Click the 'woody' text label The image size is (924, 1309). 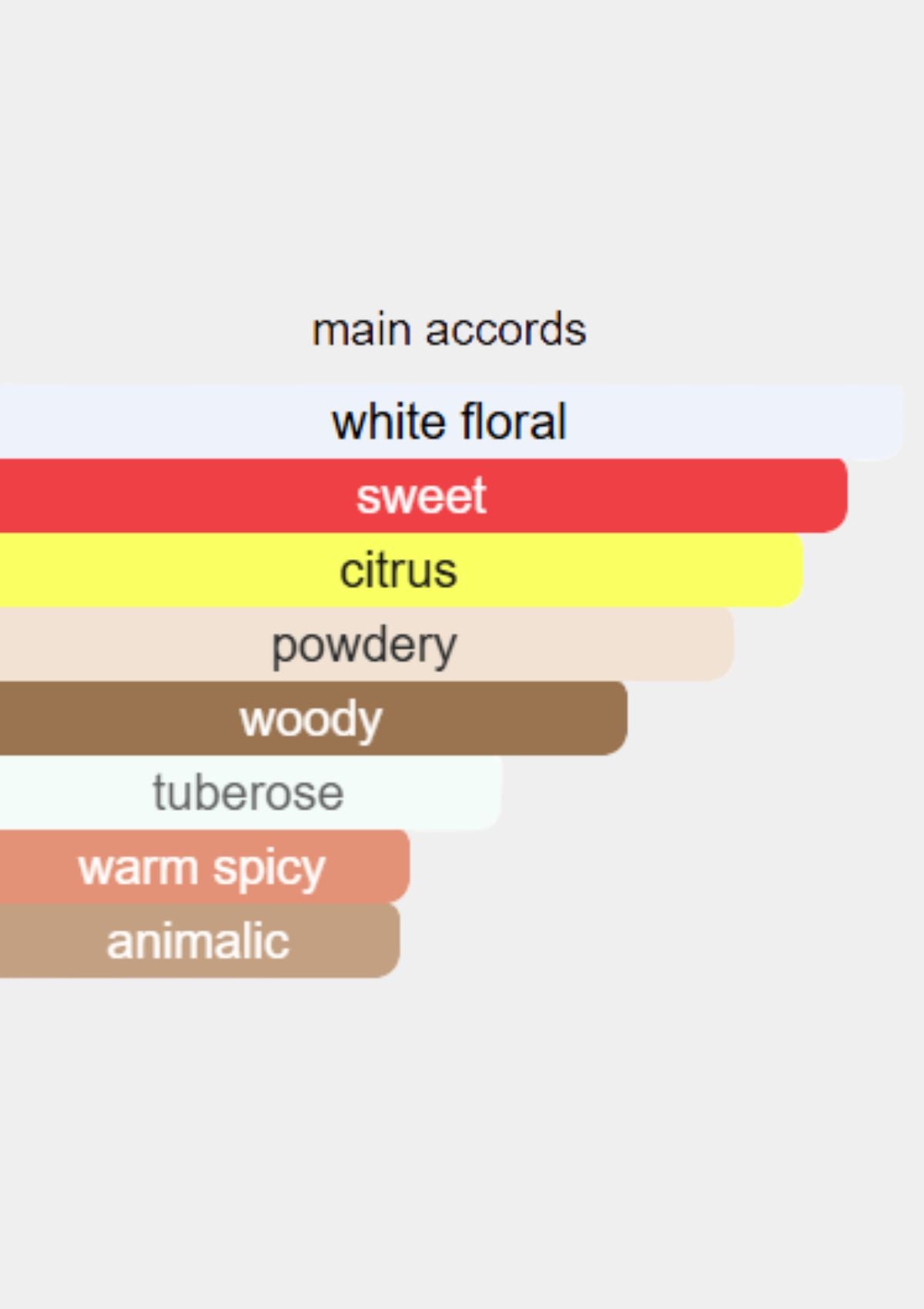pyautogui.click(x=311, y=720)
